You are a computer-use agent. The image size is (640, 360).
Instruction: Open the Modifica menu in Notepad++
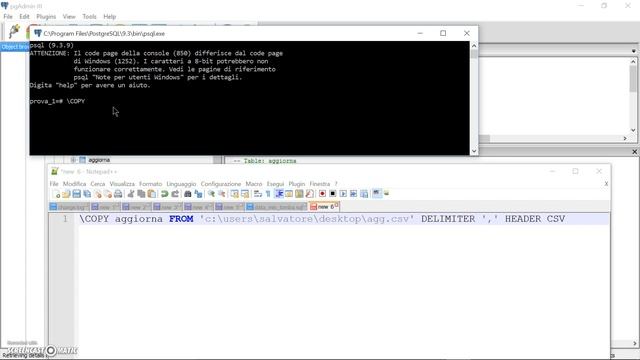pyautogui.click(x=74, y=184)
